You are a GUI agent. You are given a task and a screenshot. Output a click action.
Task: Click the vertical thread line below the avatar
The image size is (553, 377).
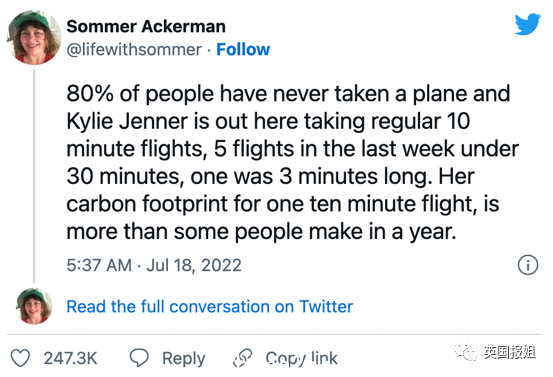[34, 176]
